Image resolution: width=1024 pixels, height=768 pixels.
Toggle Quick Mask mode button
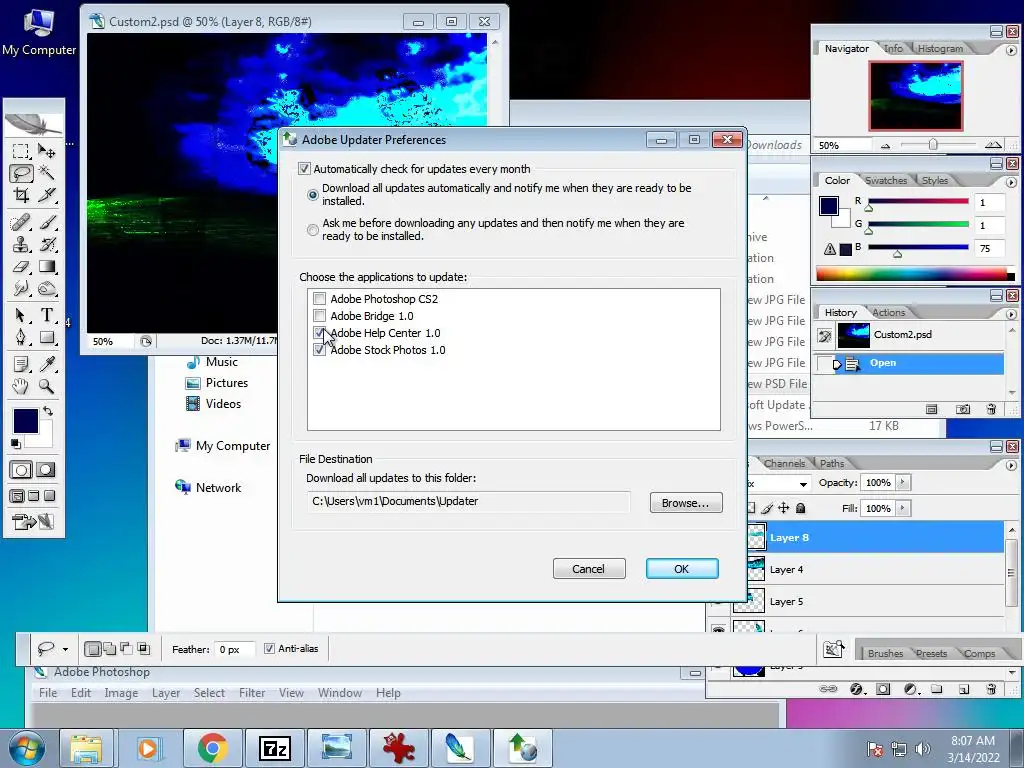pos(46,470)
